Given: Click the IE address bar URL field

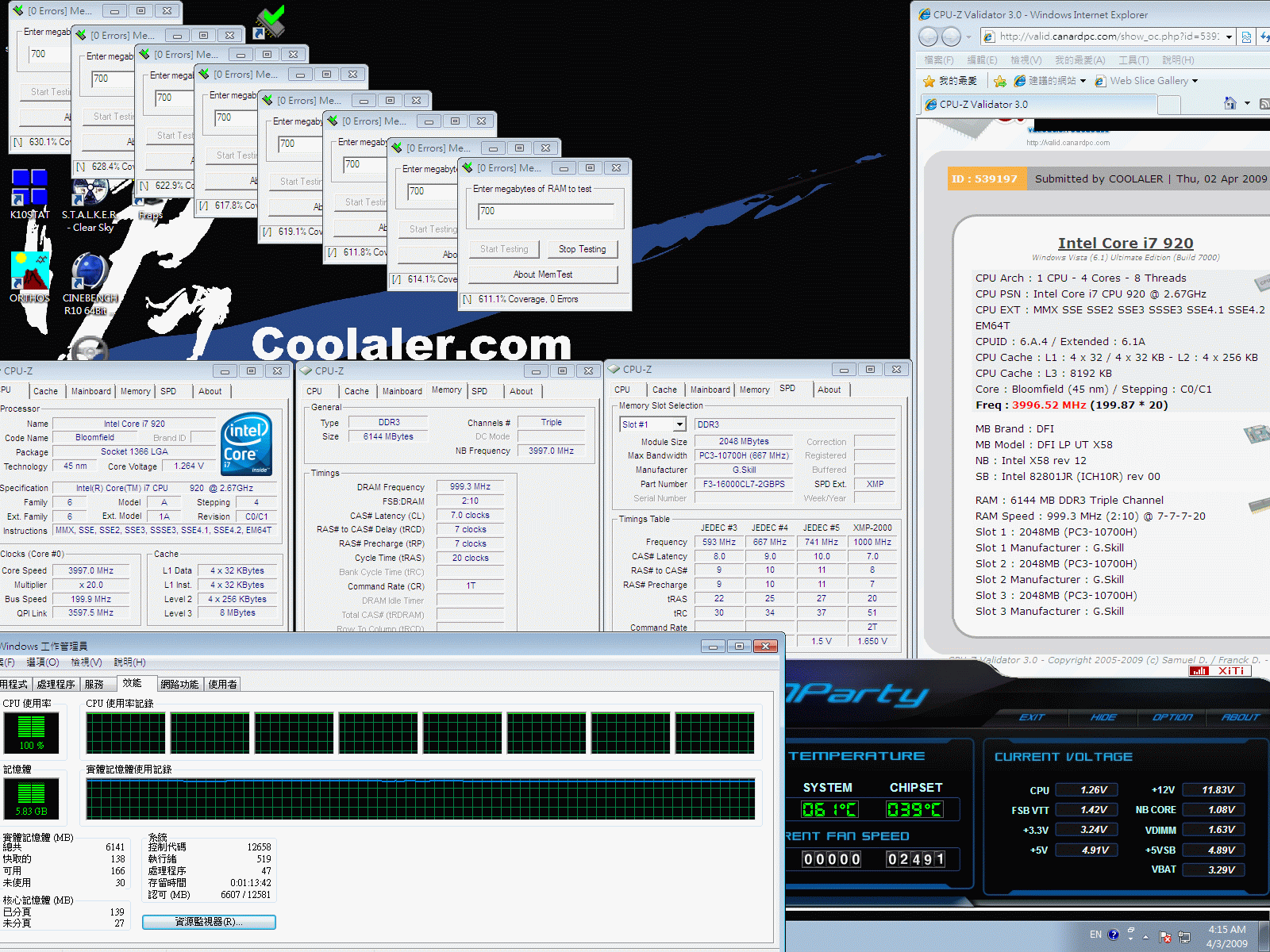Looking at the screenshot, I should point(1109,36).
